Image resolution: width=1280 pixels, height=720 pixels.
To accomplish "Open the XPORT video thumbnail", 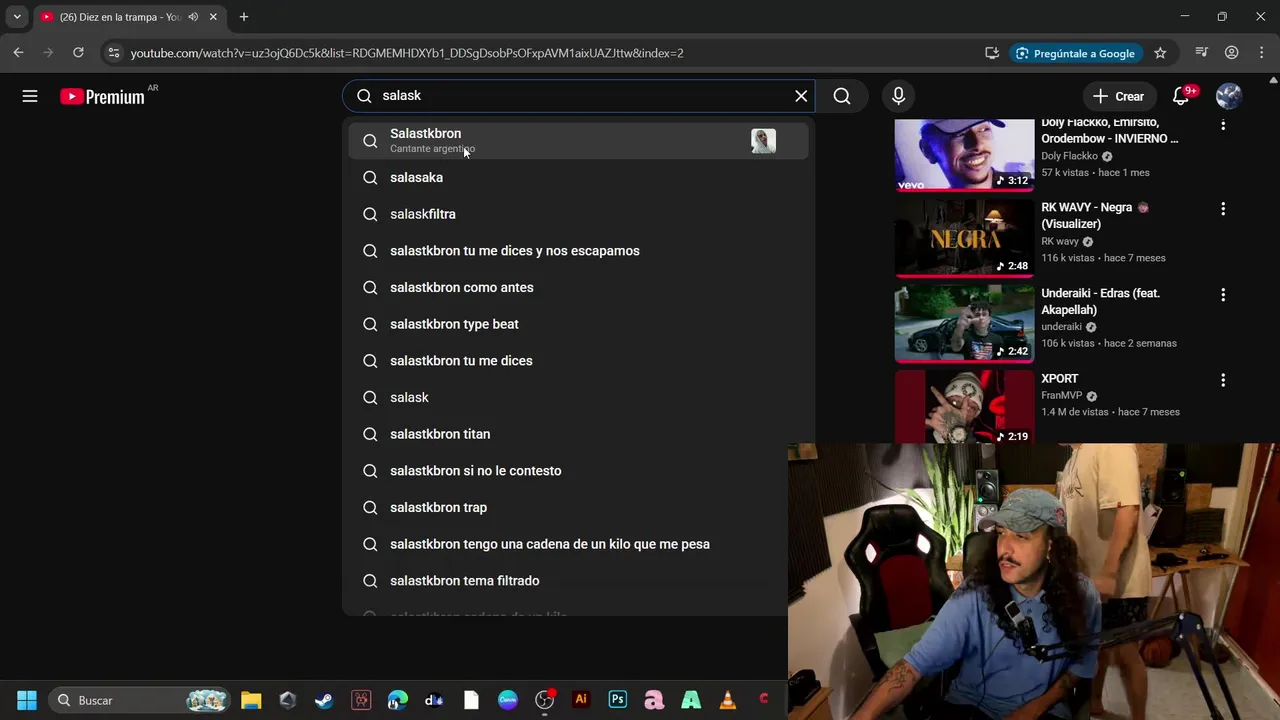I will pos(964,407).
